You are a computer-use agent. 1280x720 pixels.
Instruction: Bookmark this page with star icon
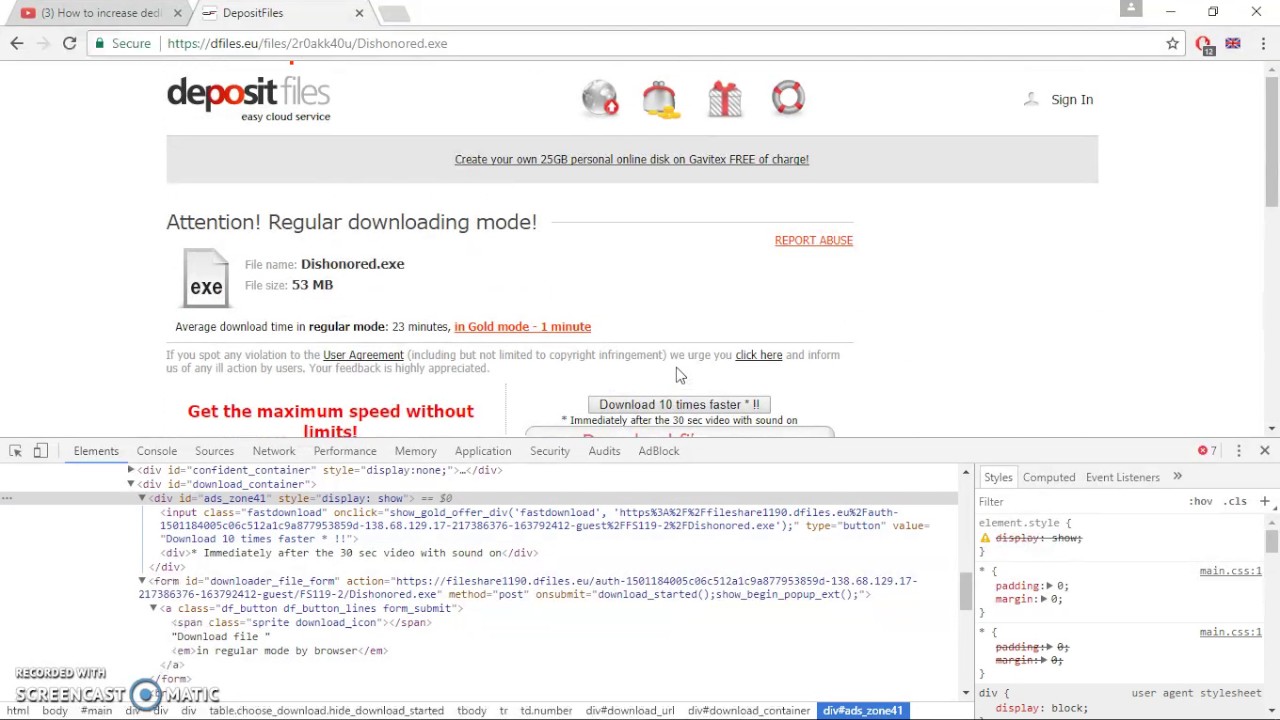click(x=1172, y=44)
